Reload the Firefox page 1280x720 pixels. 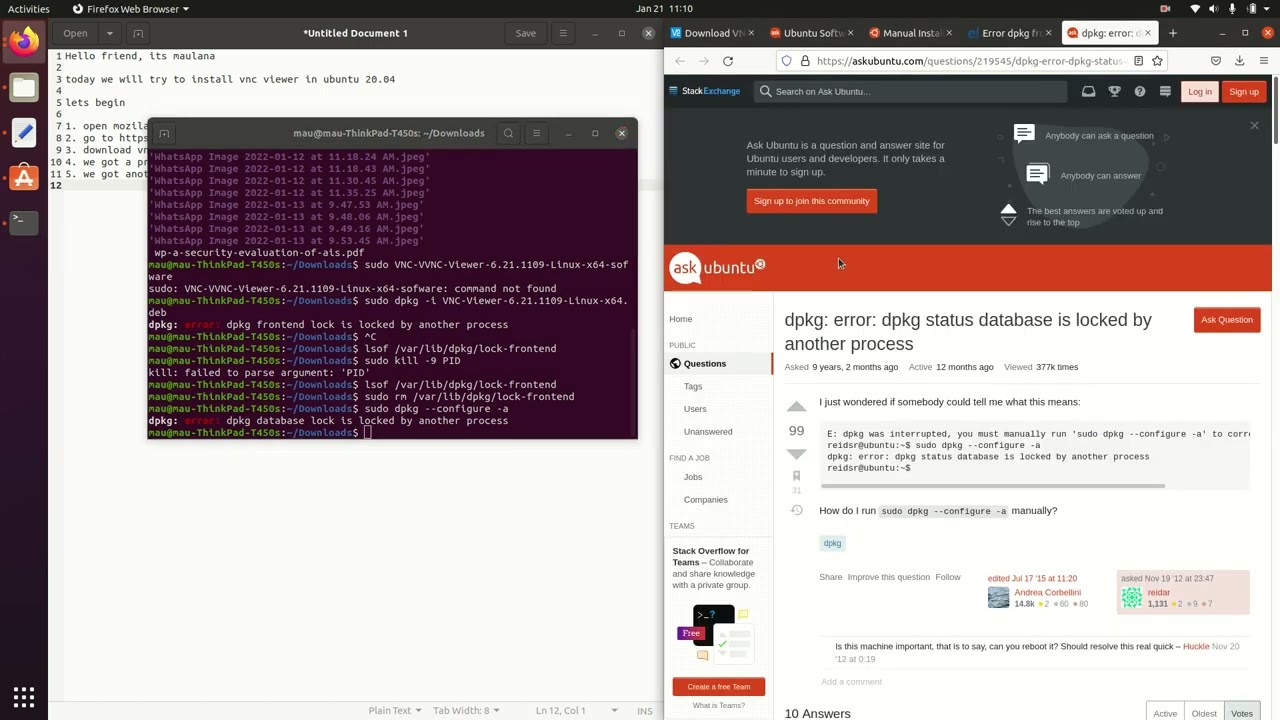(x=728, y=61)
